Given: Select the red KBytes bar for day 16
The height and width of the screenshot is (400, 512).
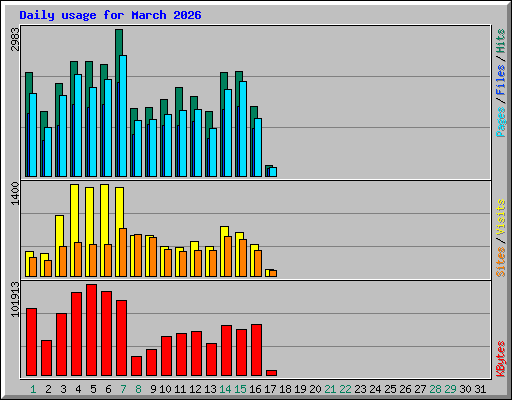Looking at the screenshot, I should [x=257, y=350].
